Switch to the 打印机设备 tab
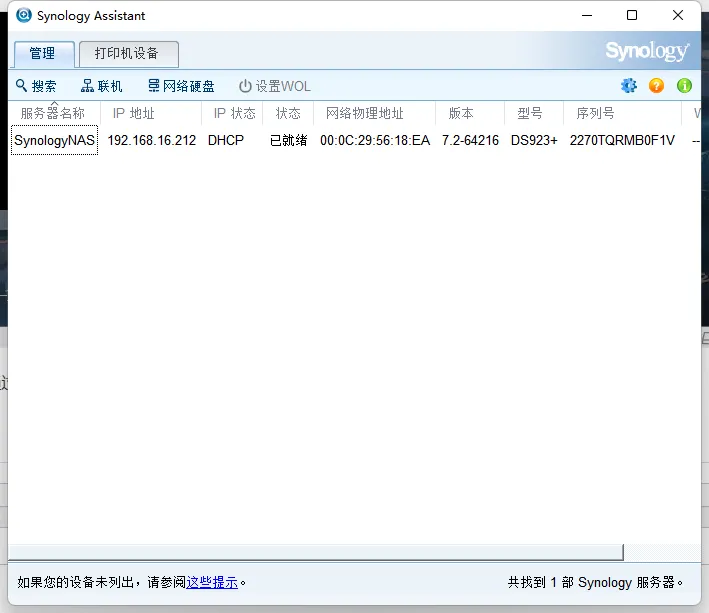709x613 pixels. point(129,54)
